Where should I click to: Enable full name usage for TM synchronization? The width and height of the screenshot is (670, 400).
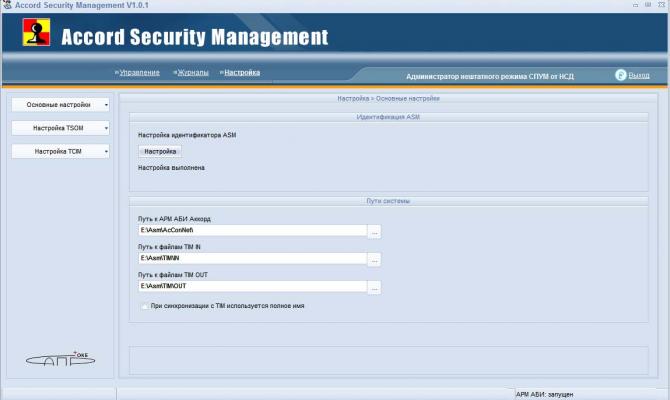pos(144,306)
